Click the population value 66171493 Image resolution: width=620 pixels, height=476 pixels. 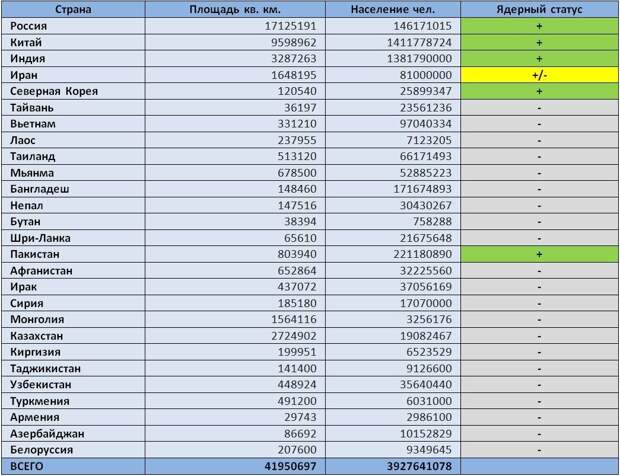coord(425,157)
